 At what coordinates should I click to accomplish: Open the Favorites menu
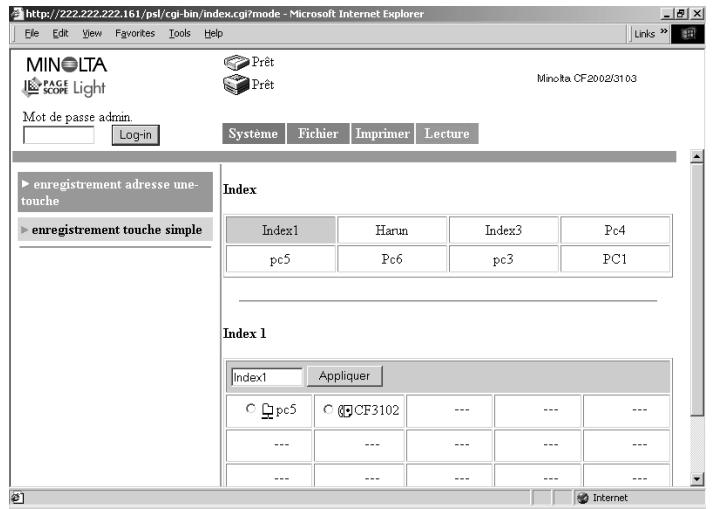point(135,33)
